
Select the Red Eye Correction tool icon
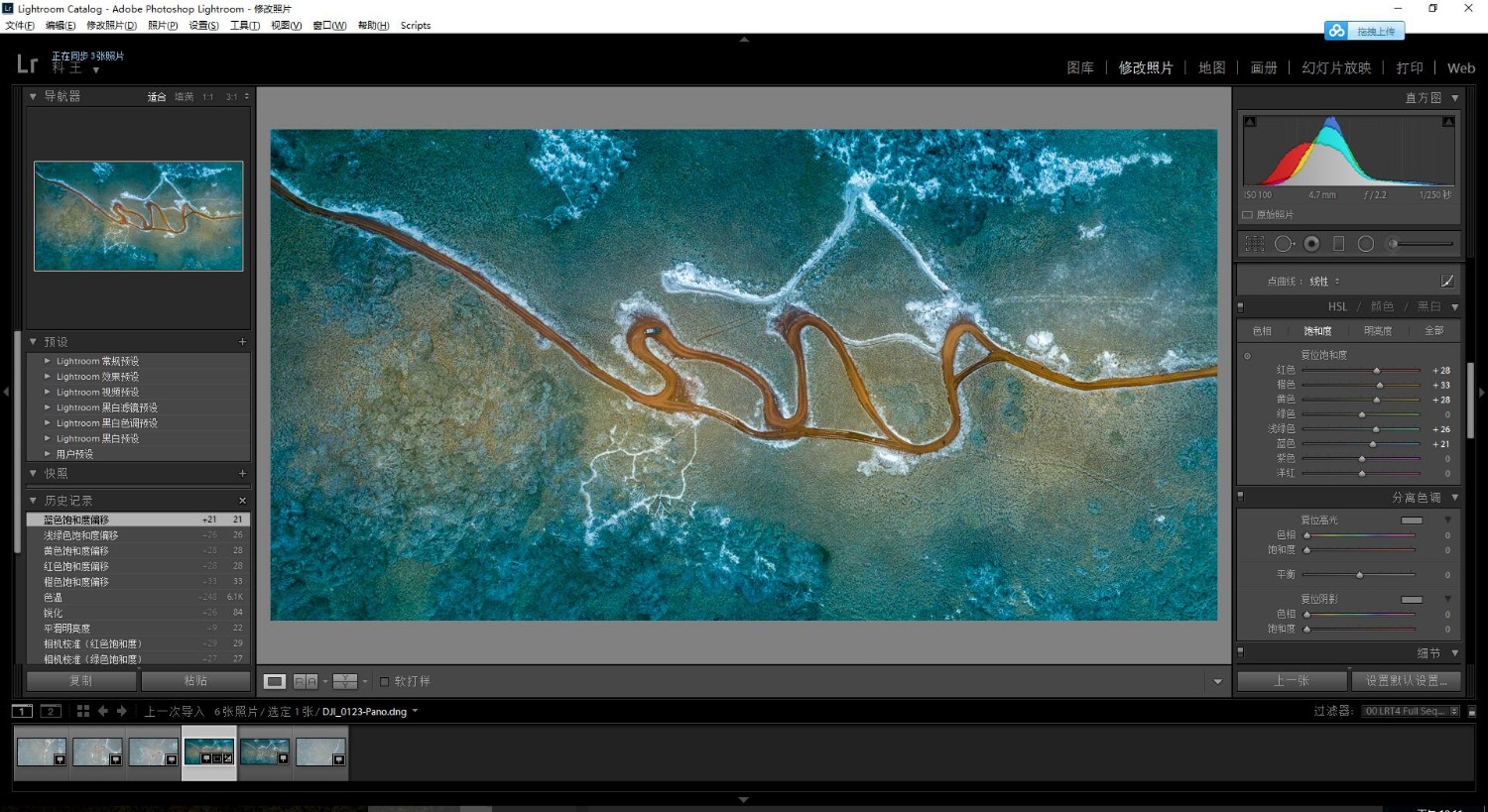[x=1311, y=244]
